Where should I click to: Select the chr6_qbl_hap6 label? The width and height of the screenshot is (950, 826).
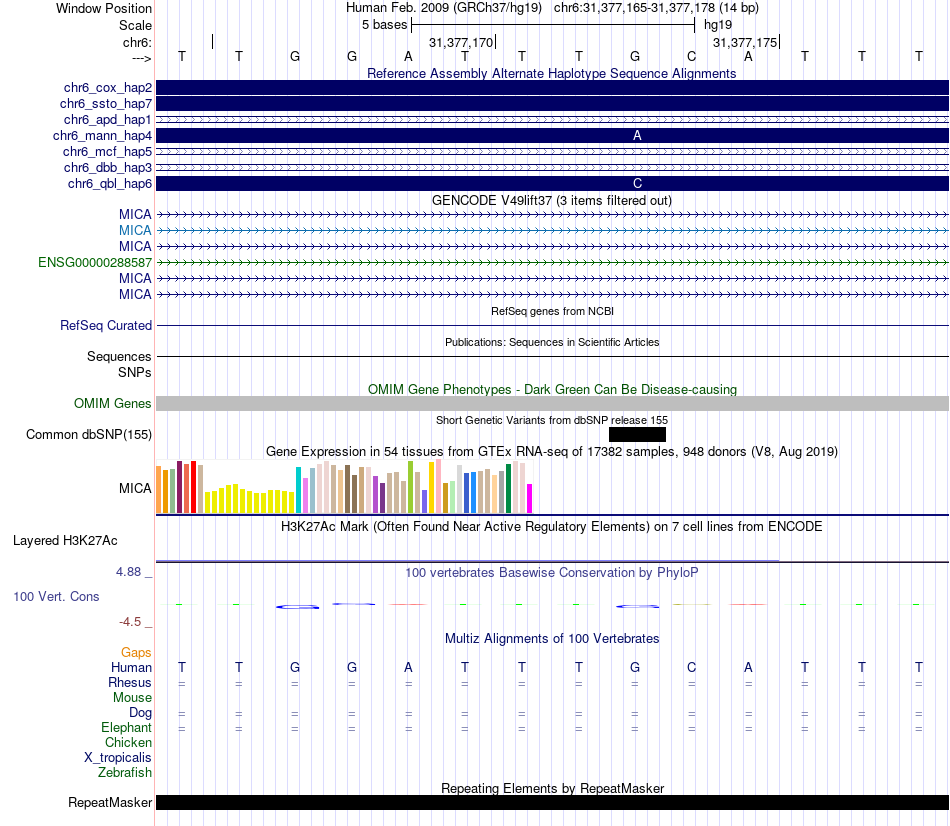point(110,184)
